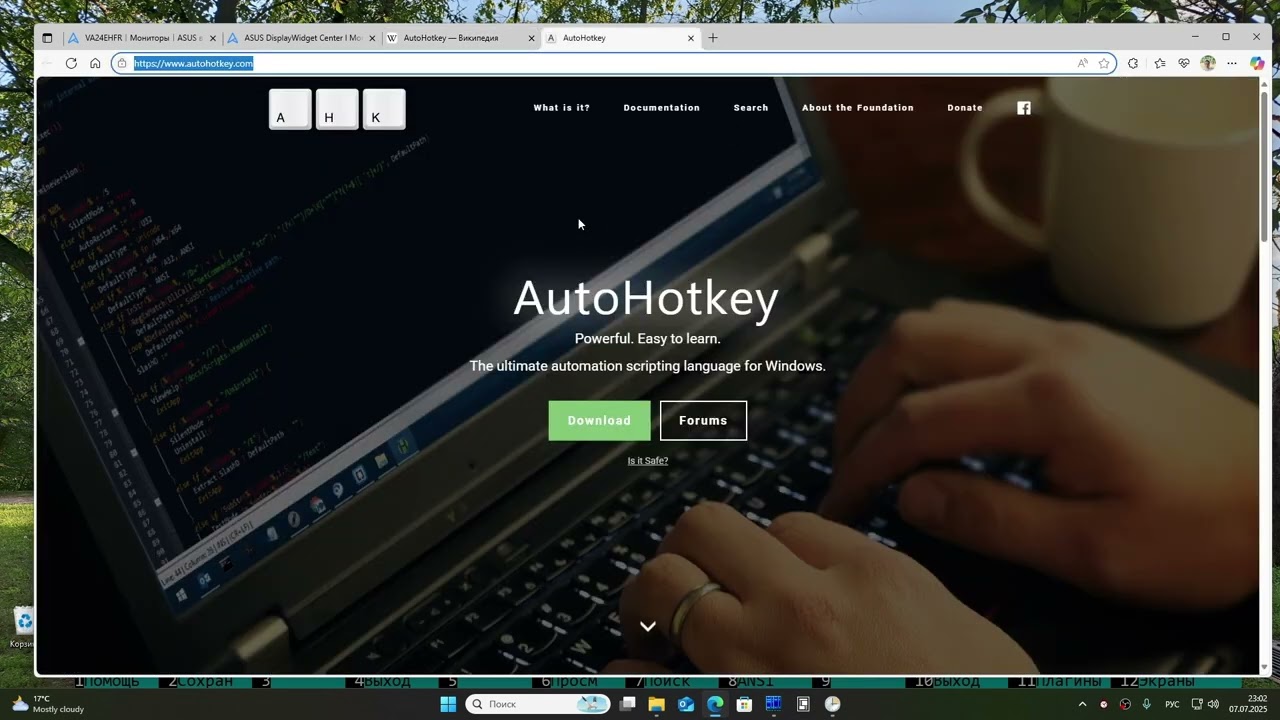Open the Copilot sidebar icon
This screenshot has width=1280, height=720.
tap(1257, 63)
